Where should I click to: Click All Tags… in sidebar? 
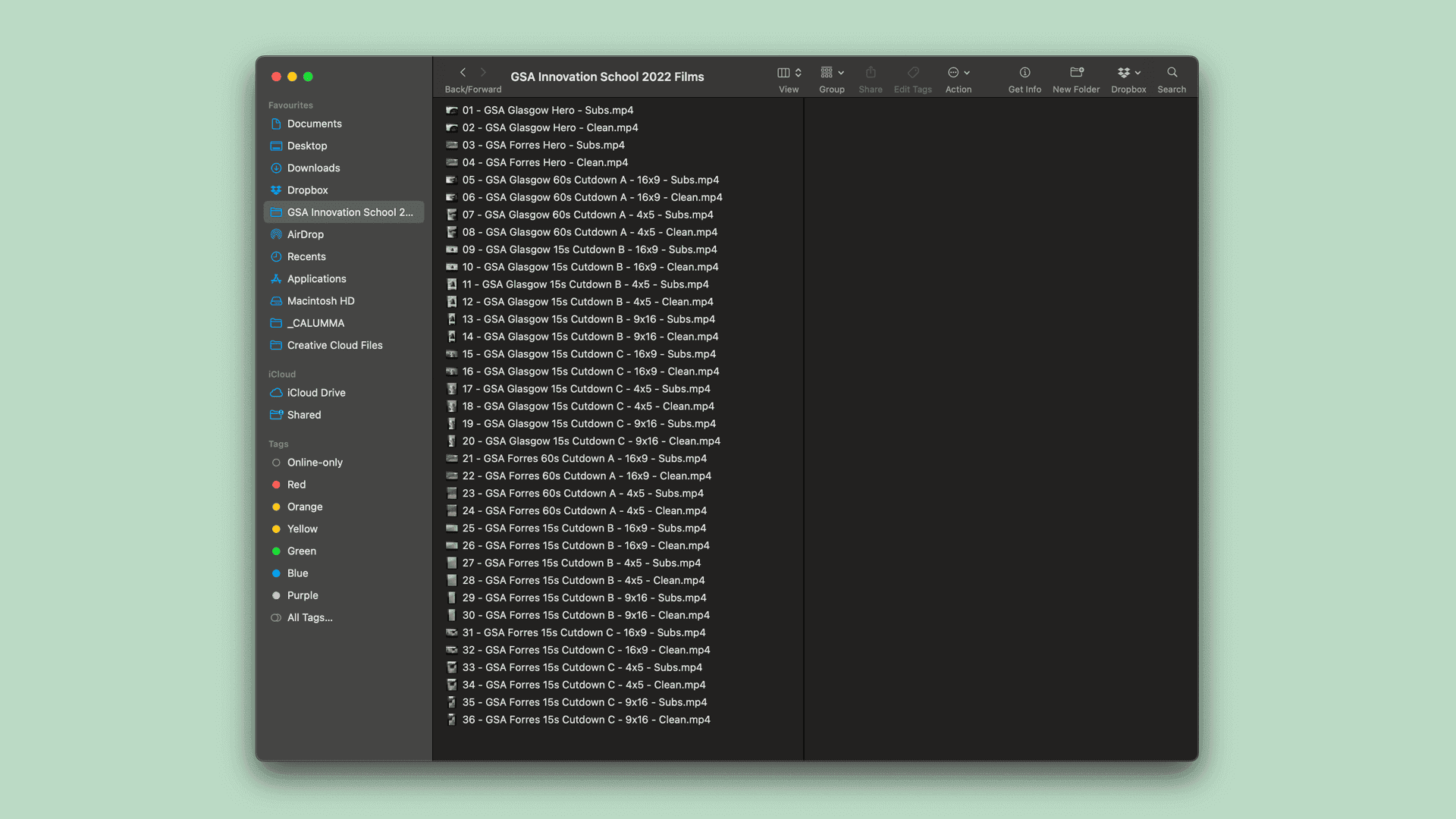click(x=309, y=618)
